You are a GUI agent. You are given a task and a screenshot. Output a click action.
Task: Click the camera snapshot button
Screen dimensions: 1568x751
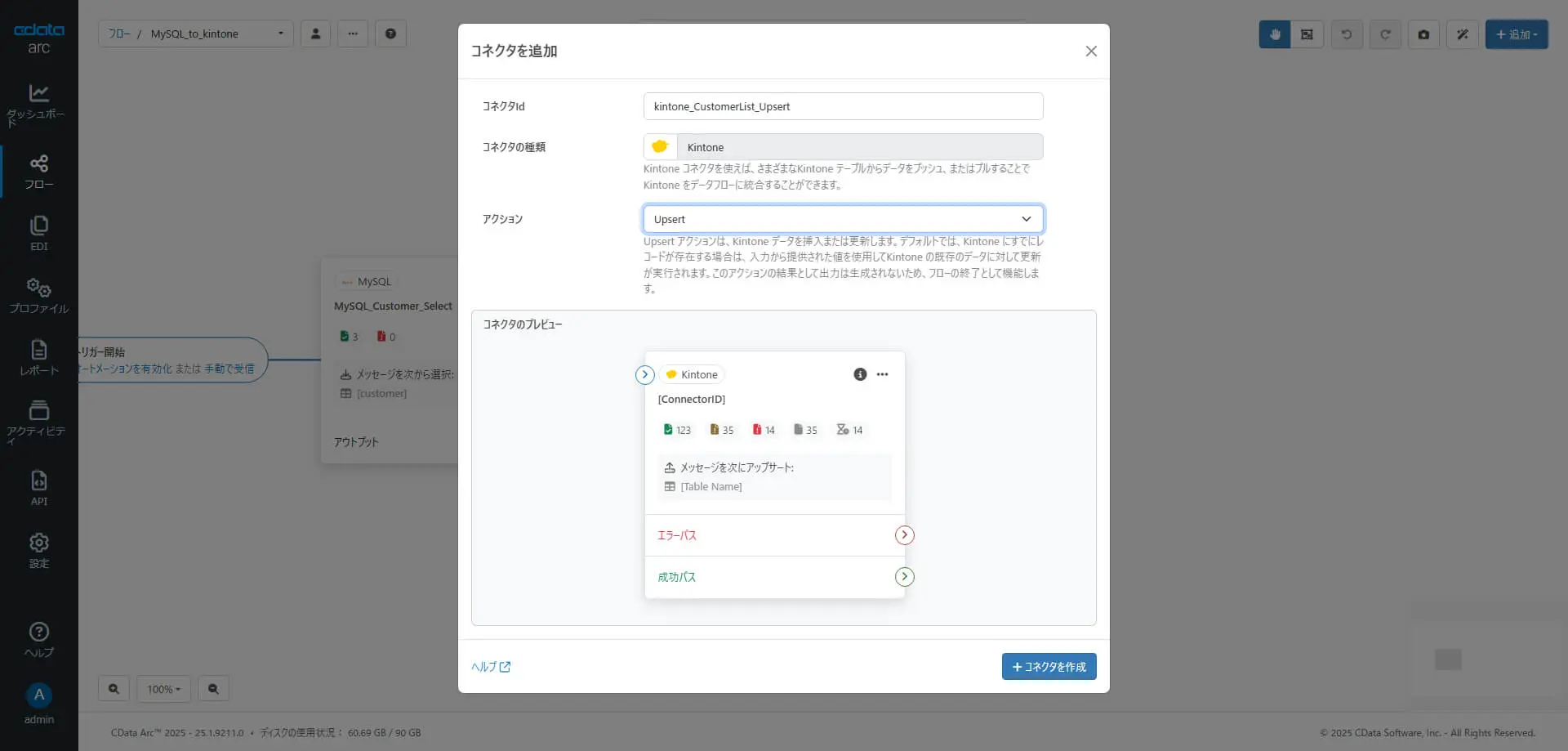tap(1423, 34)
